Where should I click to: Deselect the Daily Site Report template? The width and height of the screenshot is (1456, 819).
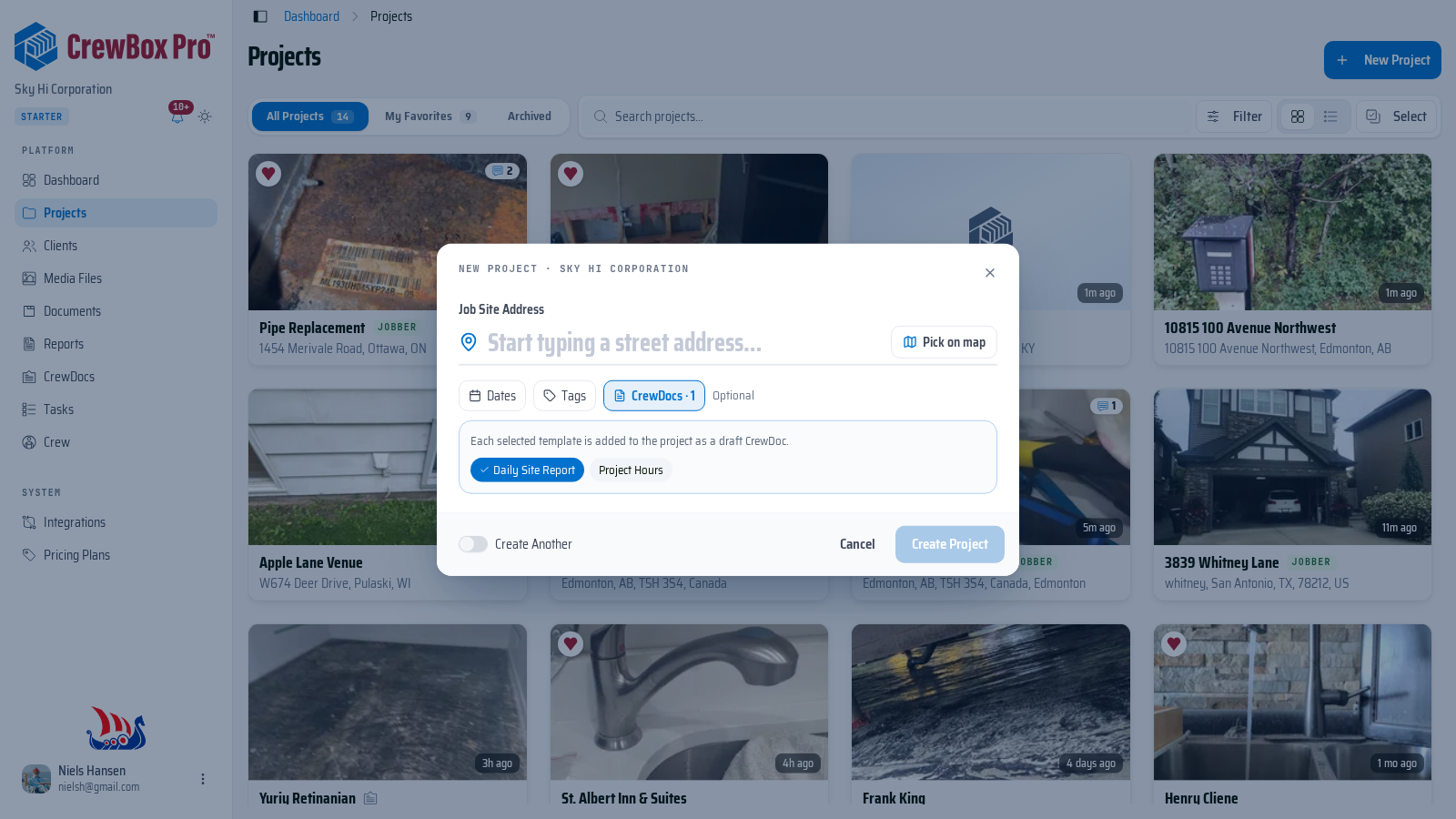point(527,470)
